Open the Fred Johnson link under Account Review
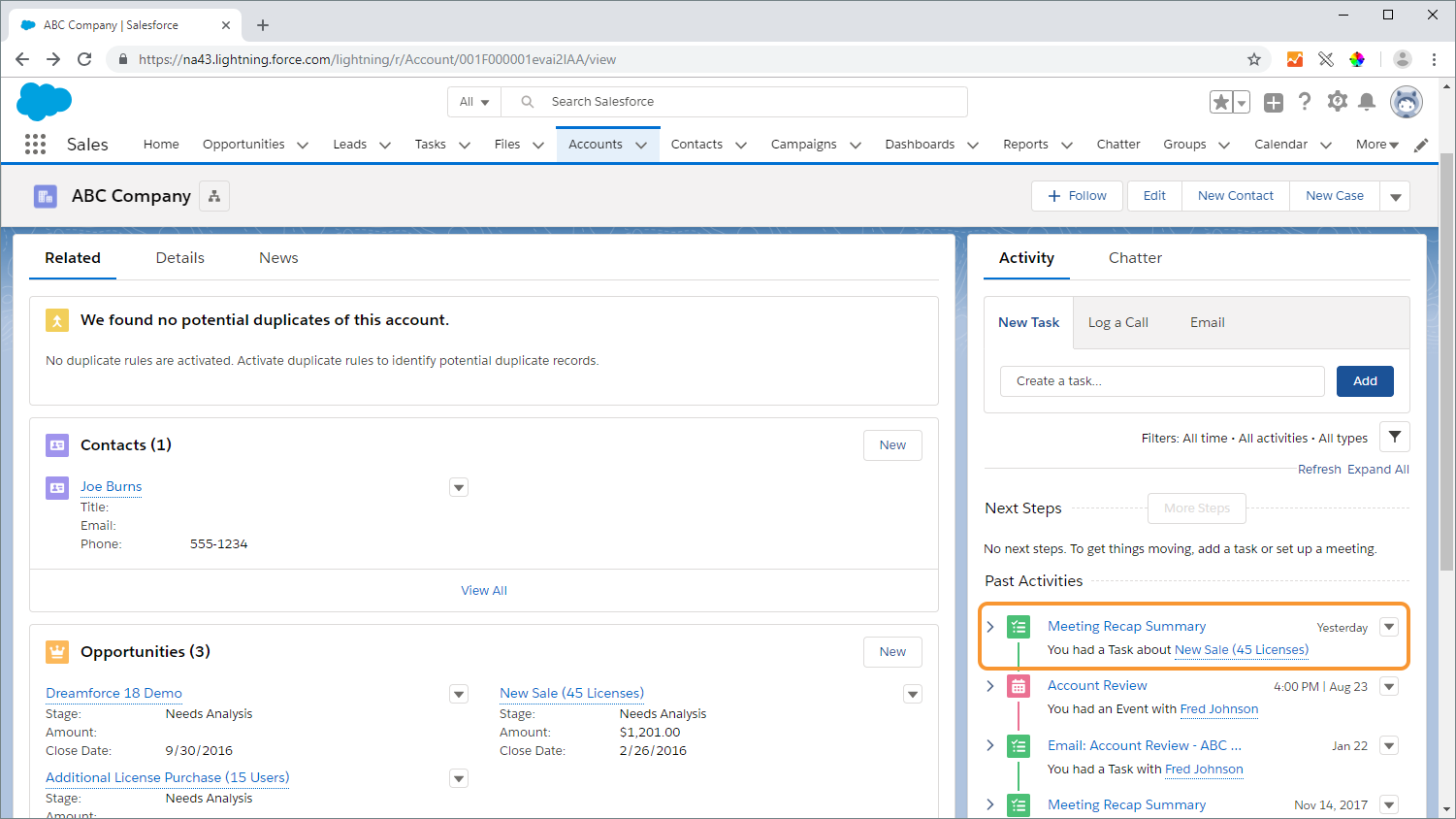This screenshot has height=819, width=1456. coord(1219,709)
